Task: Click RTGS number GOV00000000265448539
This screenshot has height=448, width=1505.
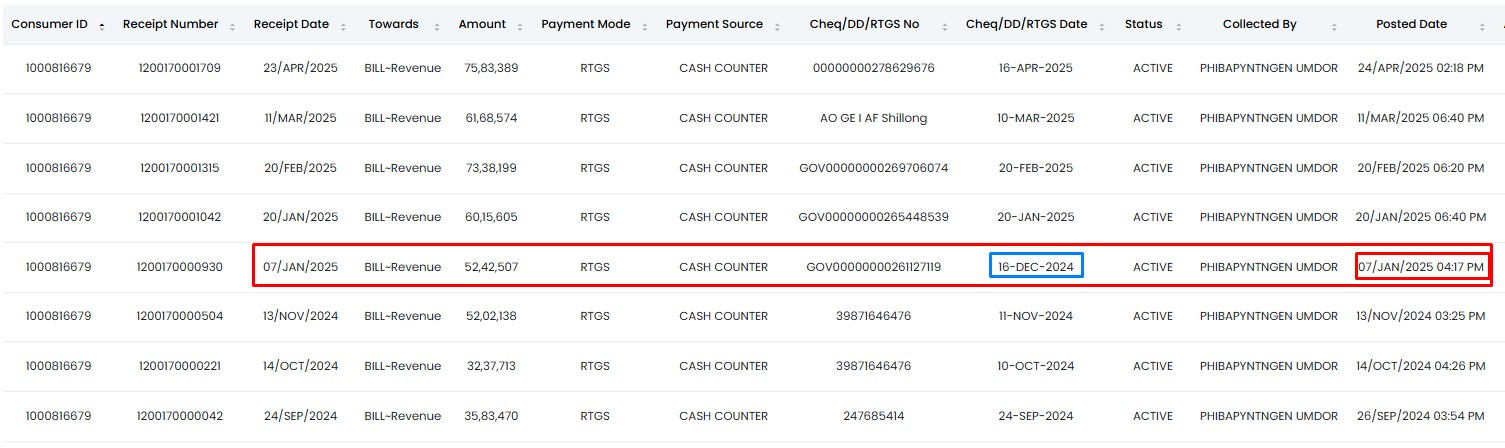Action: tap(873, 217)
